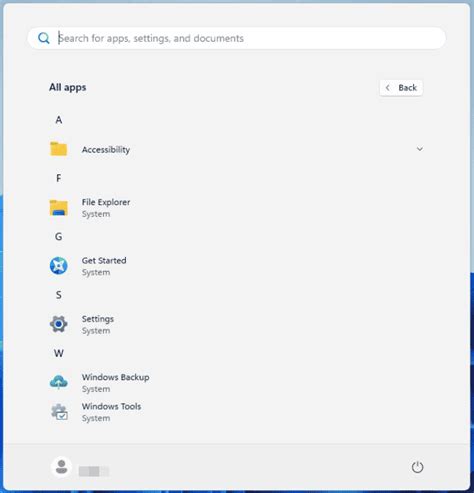Click the Get Started label
Viewport: 474px width, 493px height.
pos(104,260)
